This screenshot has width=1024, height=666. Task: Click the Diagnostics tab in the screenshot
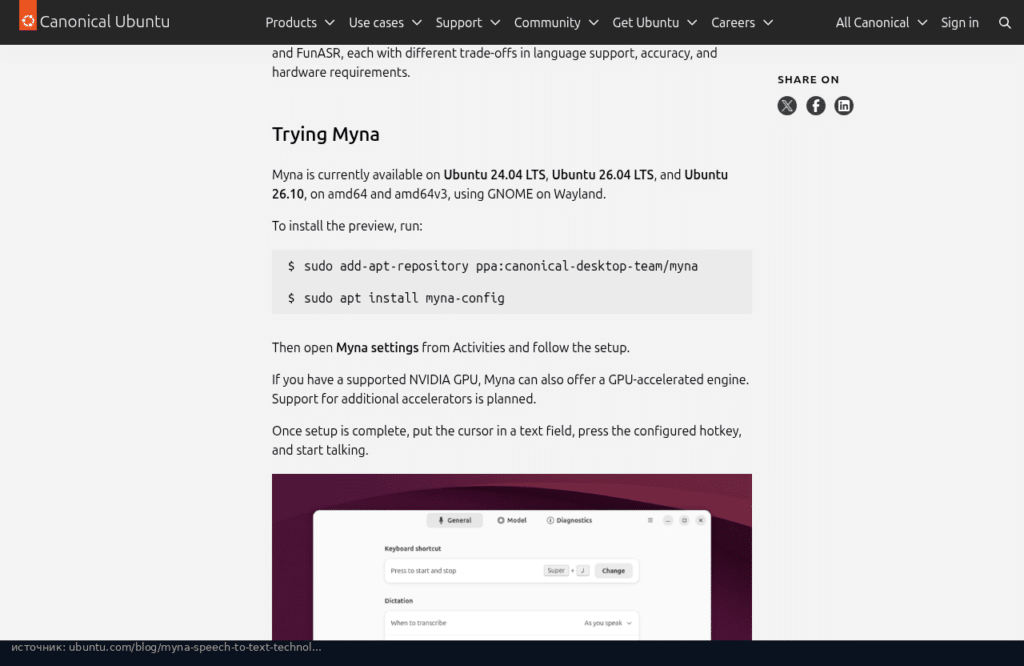[569, 520]
